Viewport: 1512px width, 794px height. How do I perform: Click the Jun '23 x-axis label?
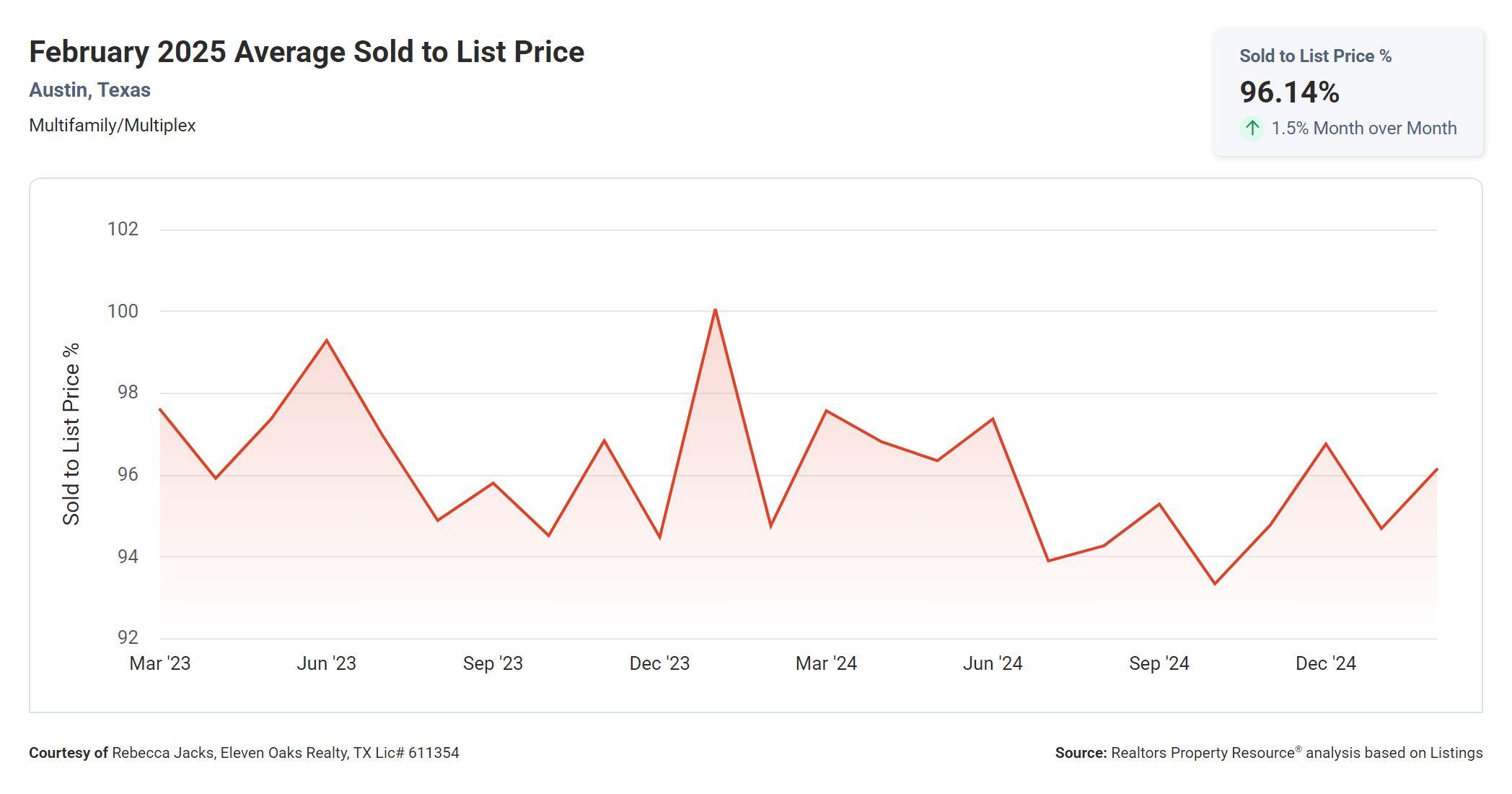(326, 663)
